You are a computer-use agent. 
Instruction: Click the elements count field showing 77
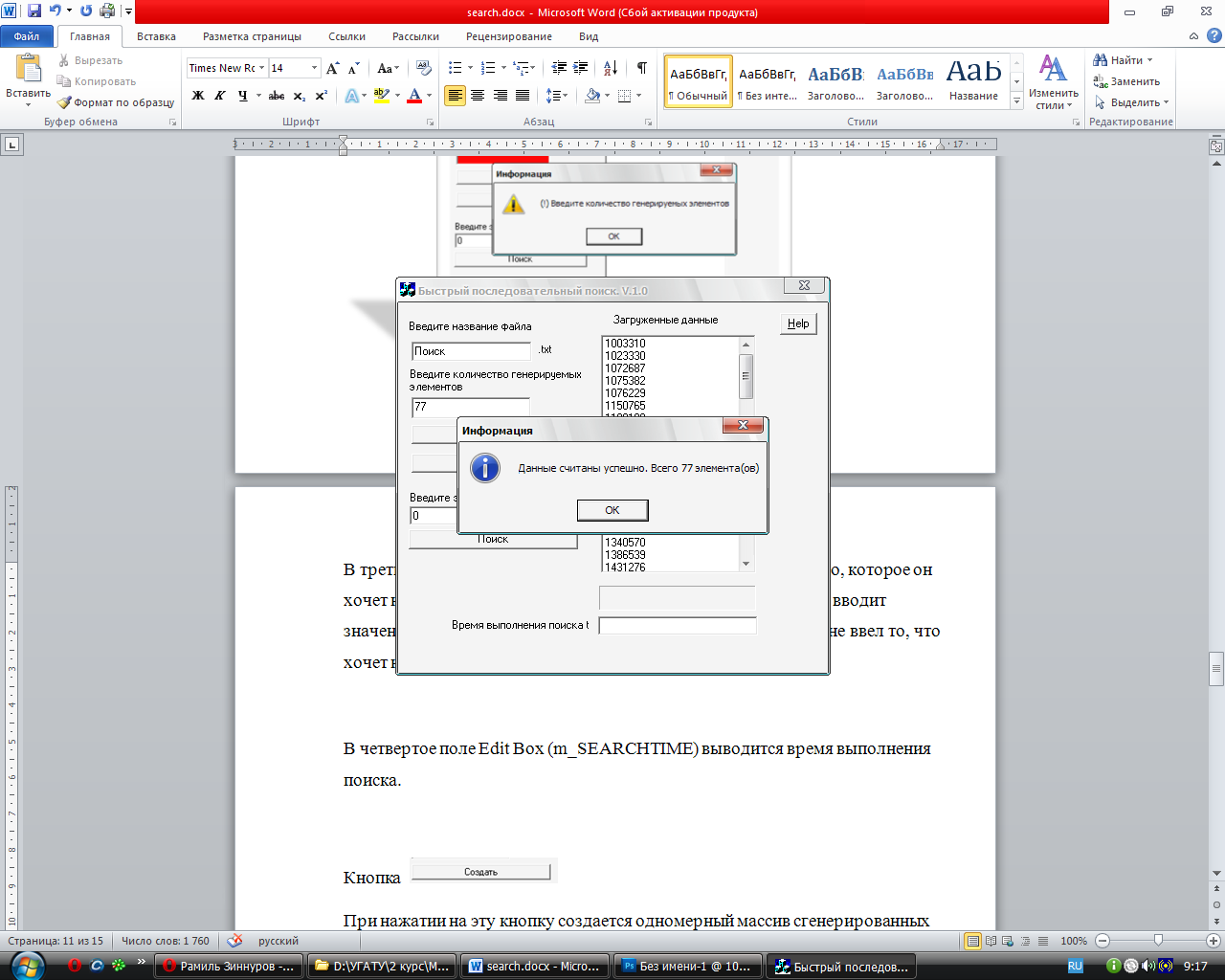(471, 407)
